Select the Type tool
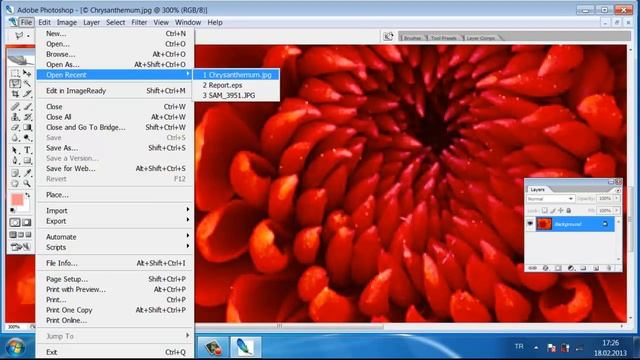This screenshot has width=640, height=360. (x=27, y=150)
